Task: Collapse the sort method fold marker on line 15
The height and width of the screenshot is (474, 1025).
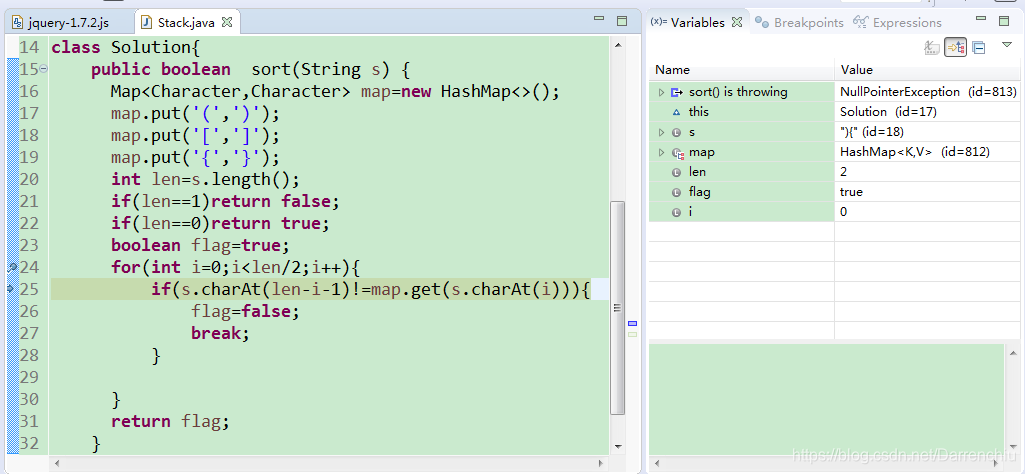Action: pos(43,68)
